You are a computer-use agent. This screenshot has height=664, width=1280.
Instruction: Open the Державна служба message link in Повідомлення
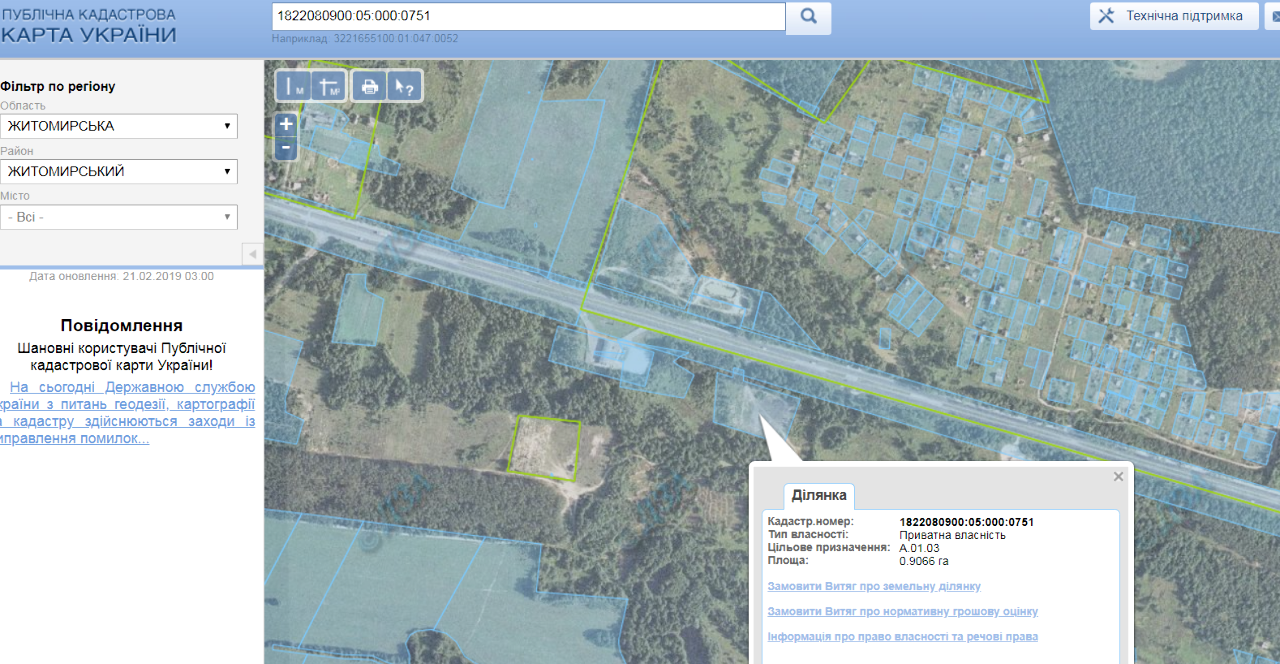128,413
